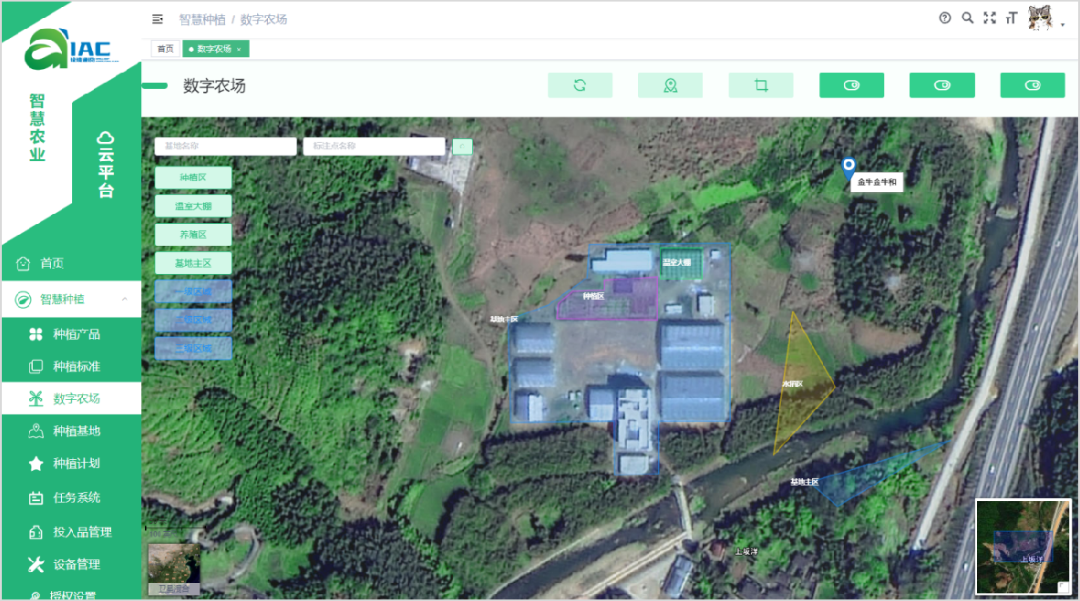Screen dimensions: 1080x601
Task: Click the crop area toolbar button
Action: 760,86
